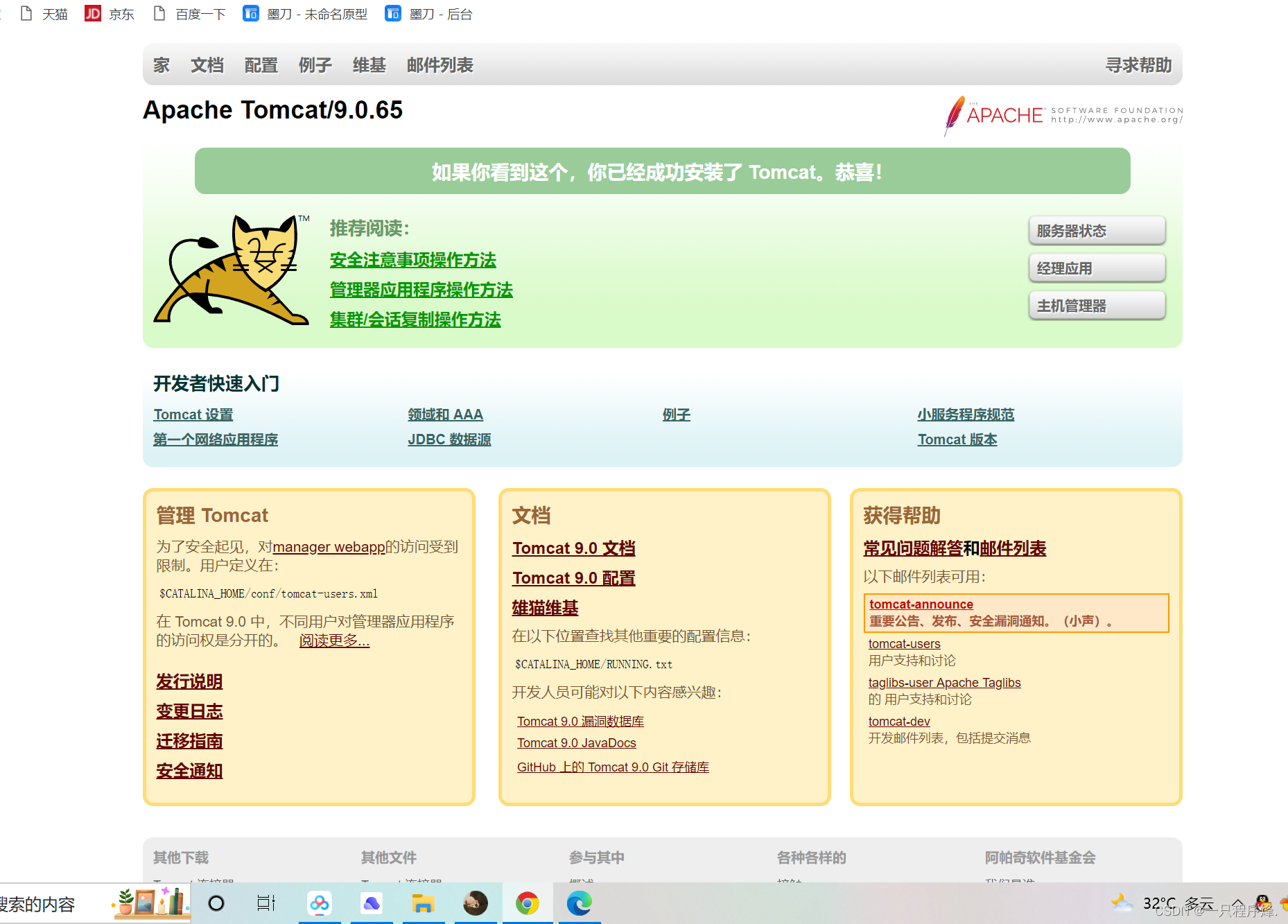
Task: Open 安全注意事项操作方法 link
Action: 413,260
